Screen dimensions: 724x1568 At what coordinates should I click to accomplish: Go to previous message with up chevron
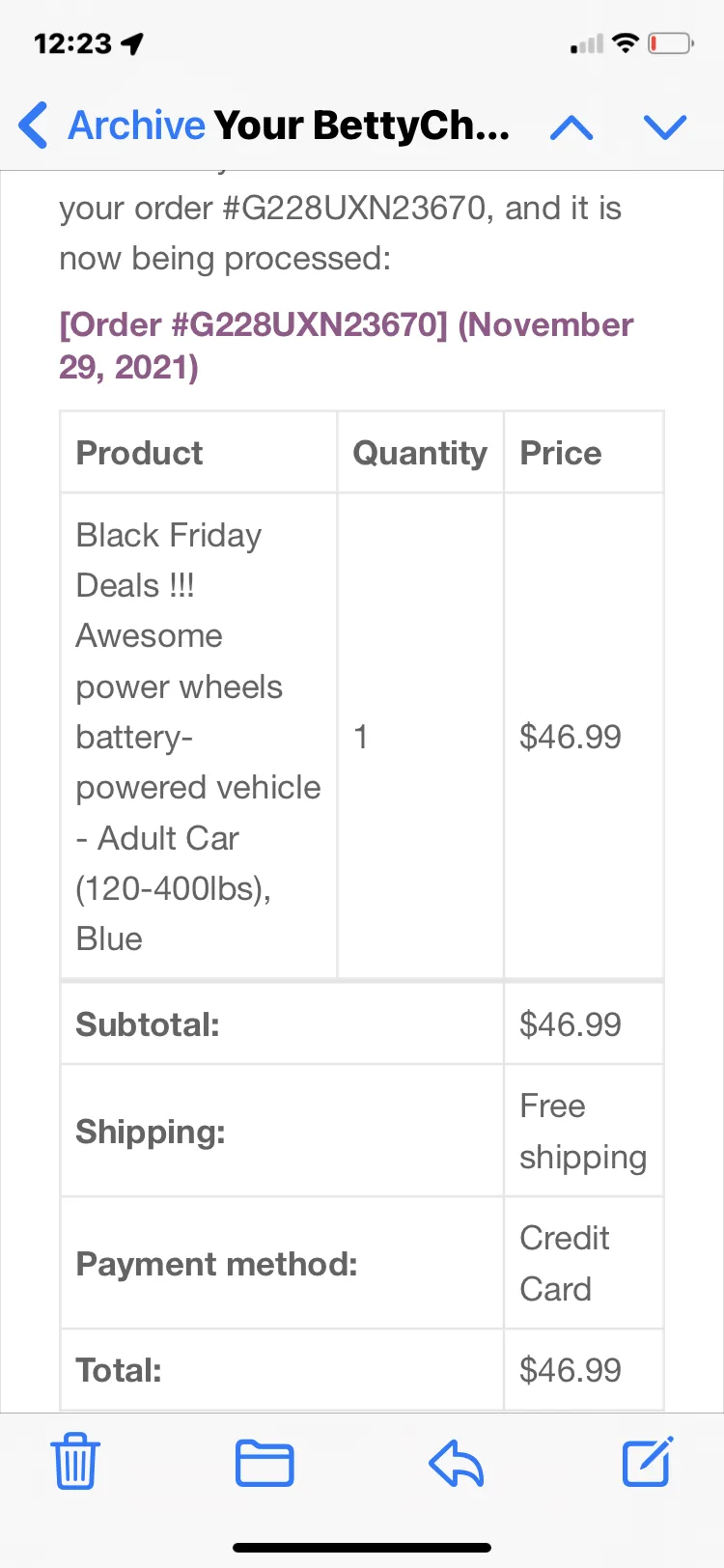tap(571, 127)
